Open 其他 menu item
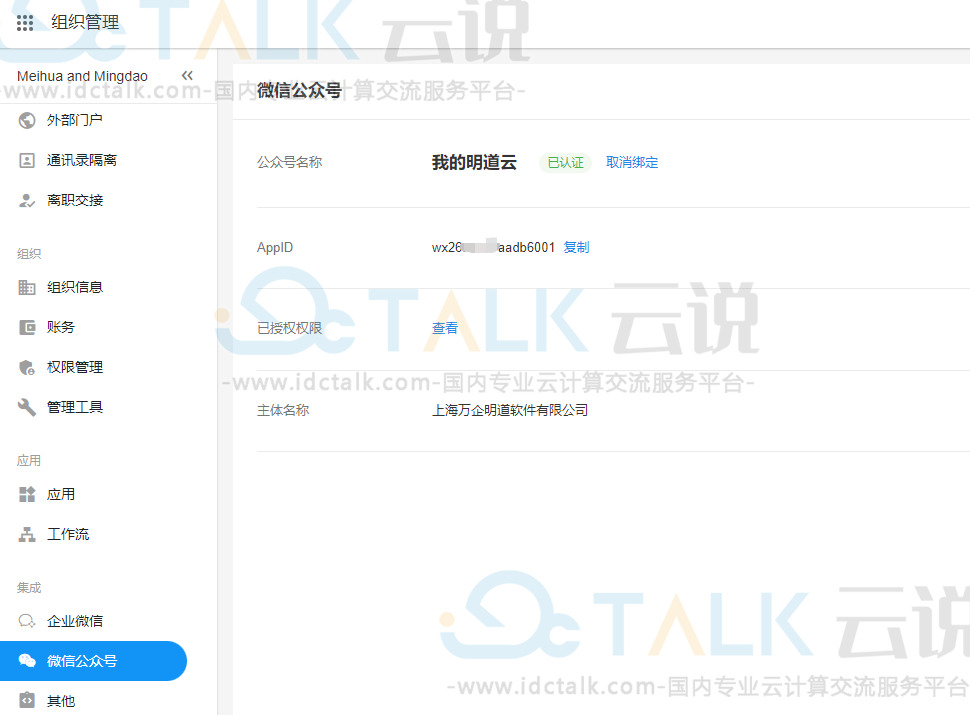The width and height of the screenshot is (970, 715). pyautogui.click(x=61, y=701)
